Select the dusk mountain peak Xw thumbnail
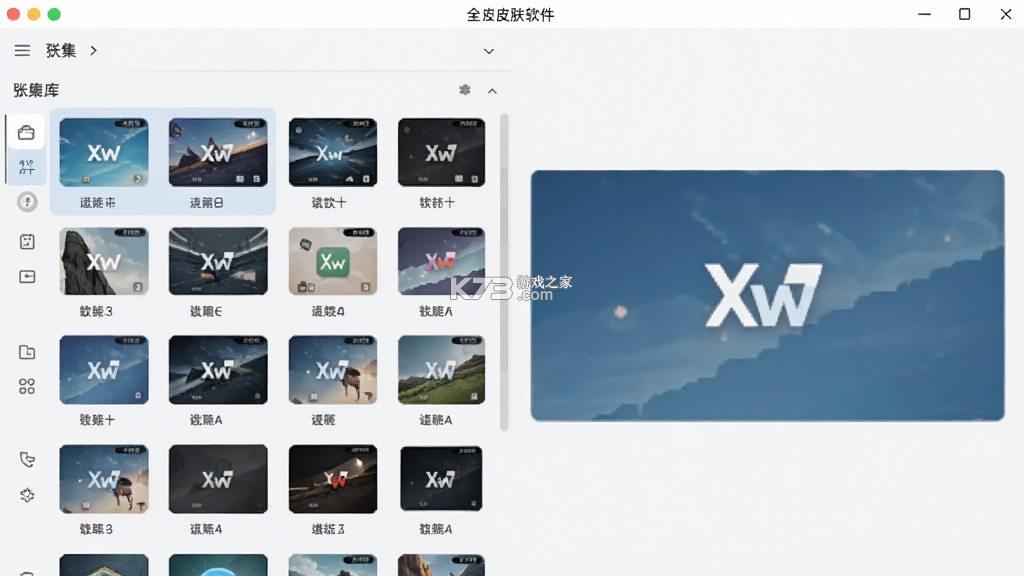1024x576 pixels. 218,152
